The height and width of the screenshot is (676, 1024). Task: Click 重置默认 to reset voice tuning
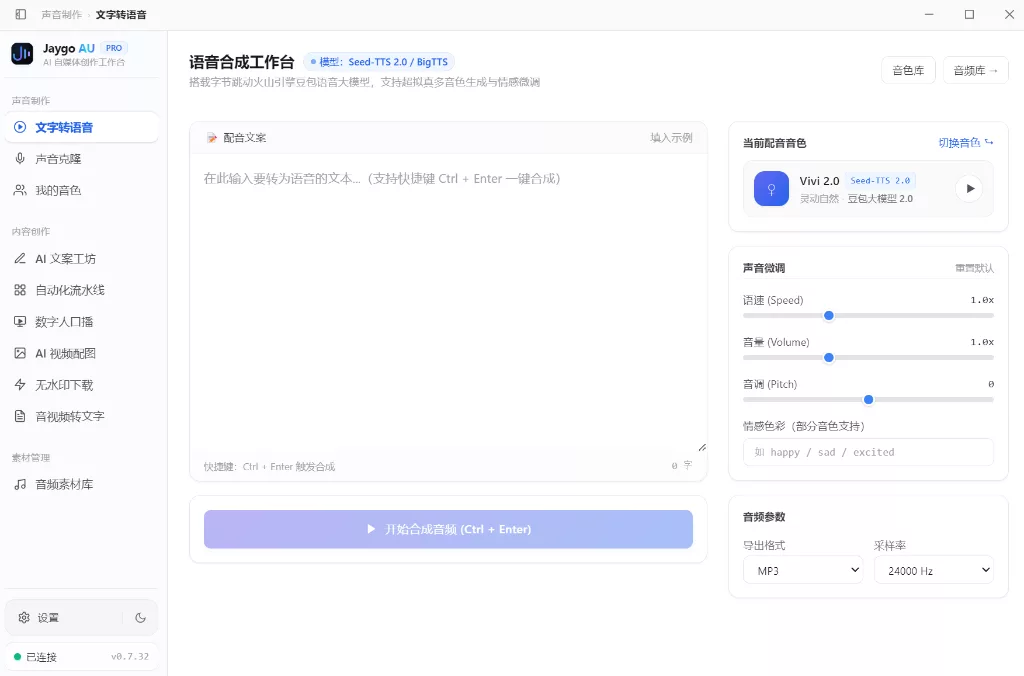[x=974, y=268]
